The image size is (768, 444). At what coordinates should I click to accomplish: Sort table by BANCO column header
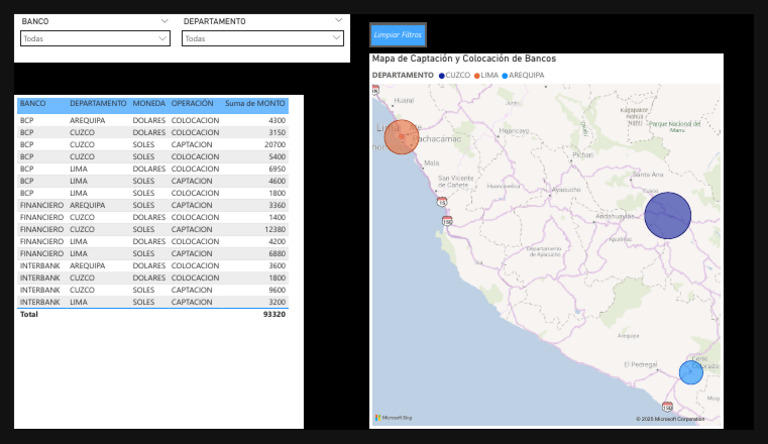click(33, 103)
